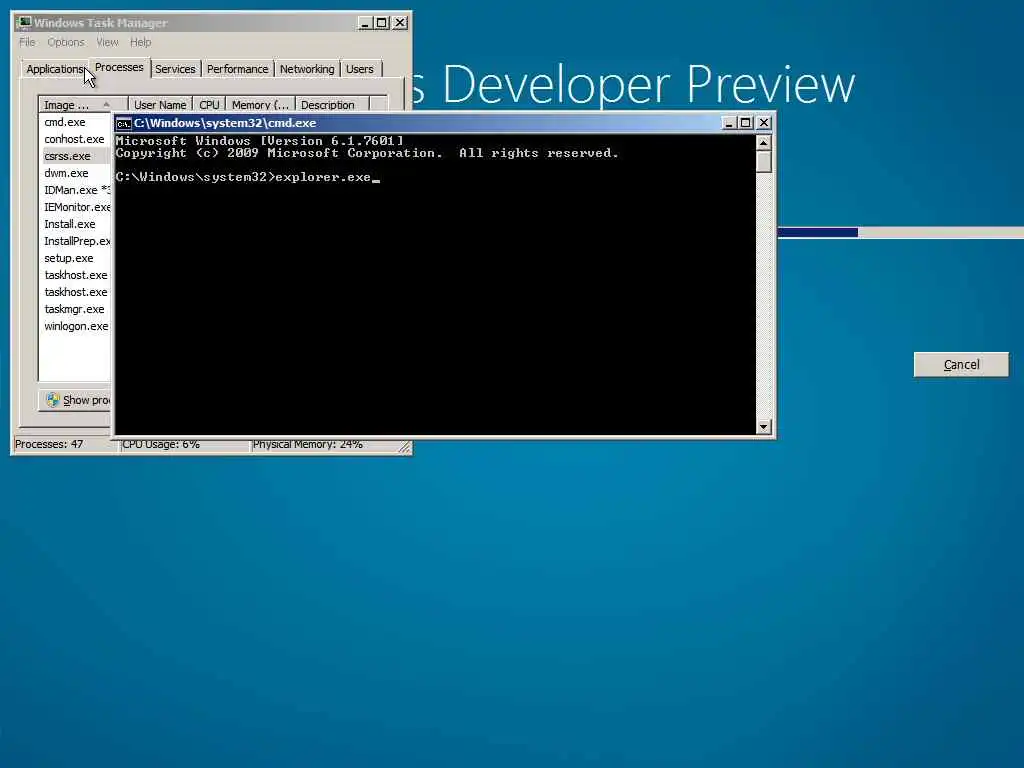The image size is (1024, 768).
Task: Open the Users tab
Action: [360, 69]
